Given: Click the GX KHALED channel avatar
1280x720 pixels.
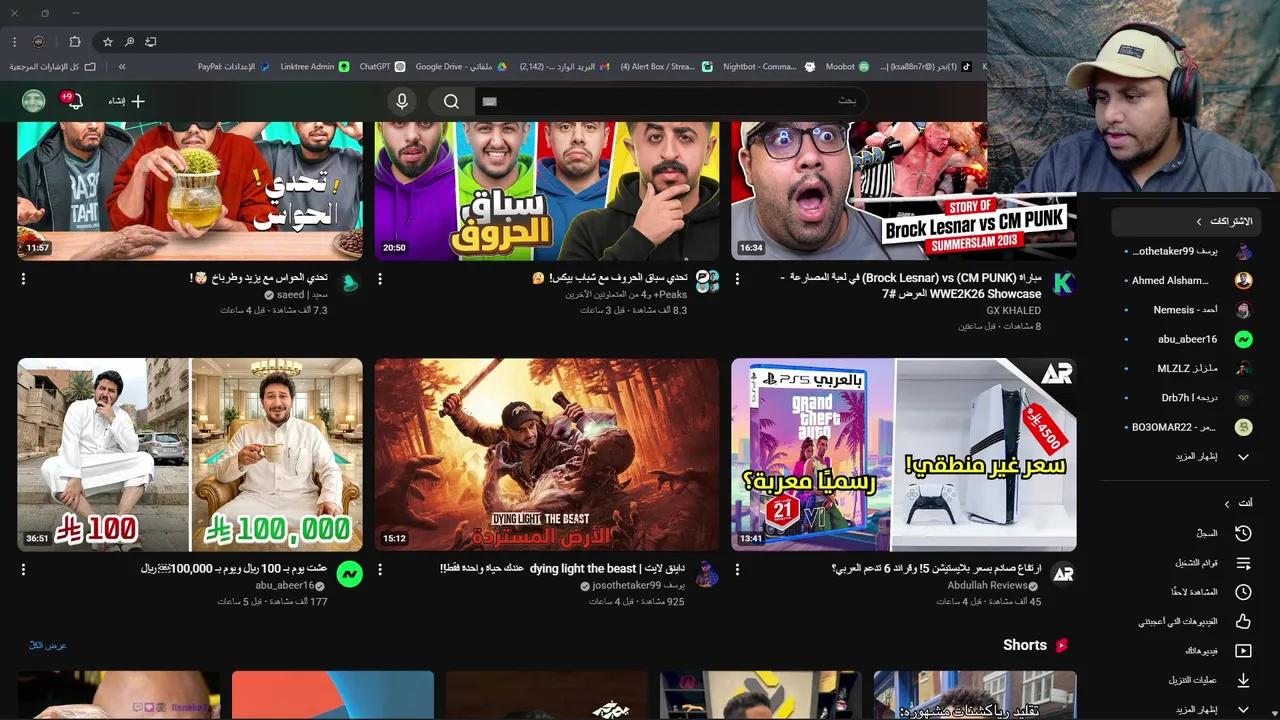Looking at the screenshot, I should pos(1064,283).
